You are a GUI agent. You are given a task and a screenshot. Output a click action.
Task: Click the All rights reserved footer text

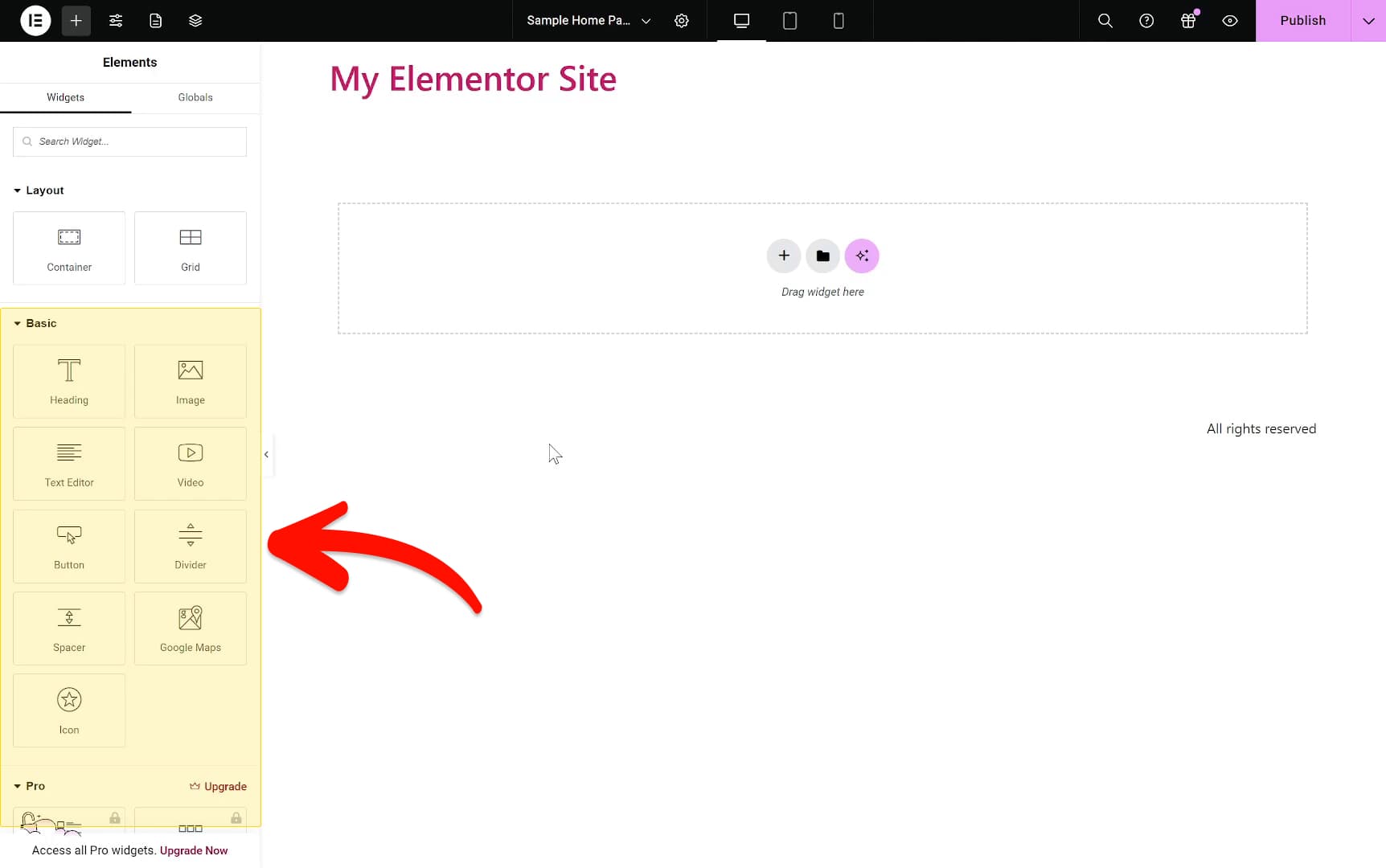point(1261,429)
